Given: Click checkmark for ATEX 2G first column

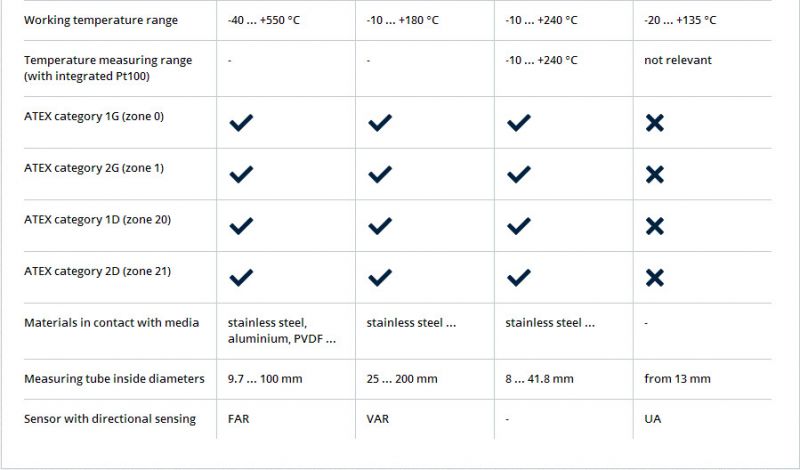Looking at the screenshot, I should tap(241, 175).
